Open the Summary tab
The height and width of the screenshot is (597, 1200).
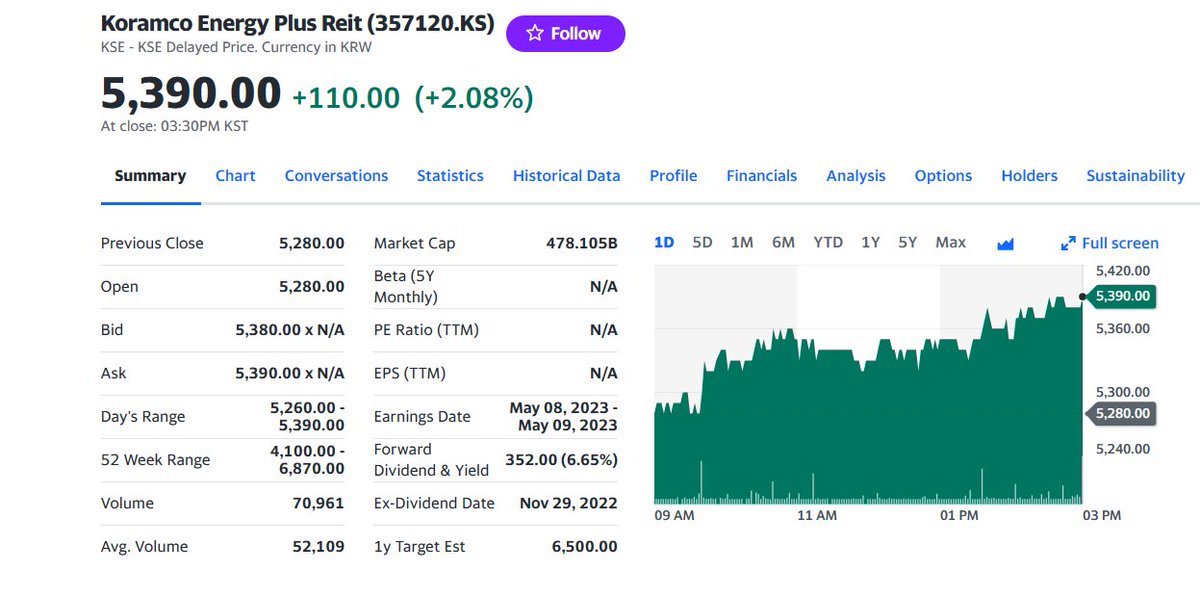(x=150, y=175)
